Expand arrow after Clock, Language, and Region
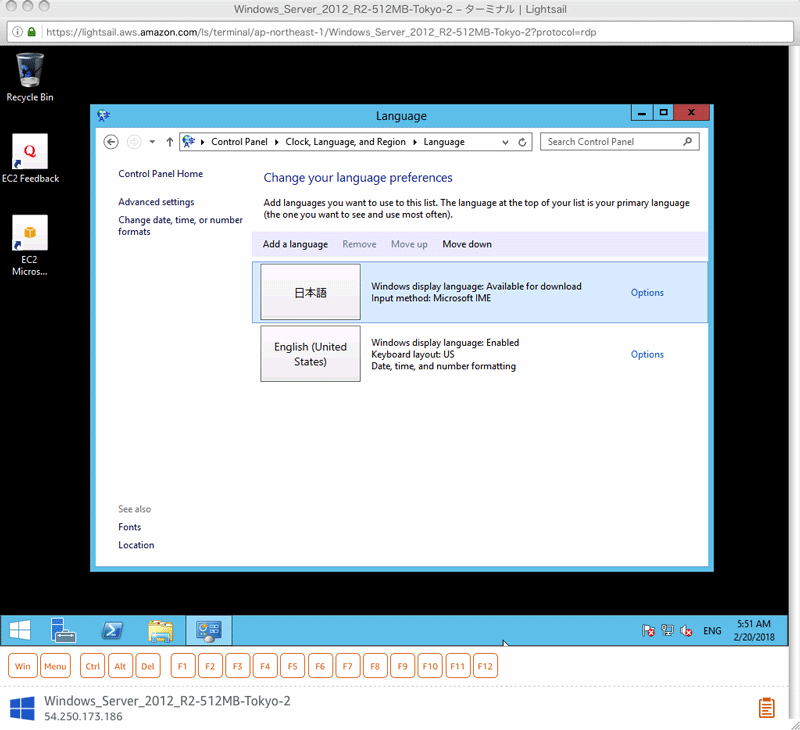800x730 pixels. coord(414,142)
